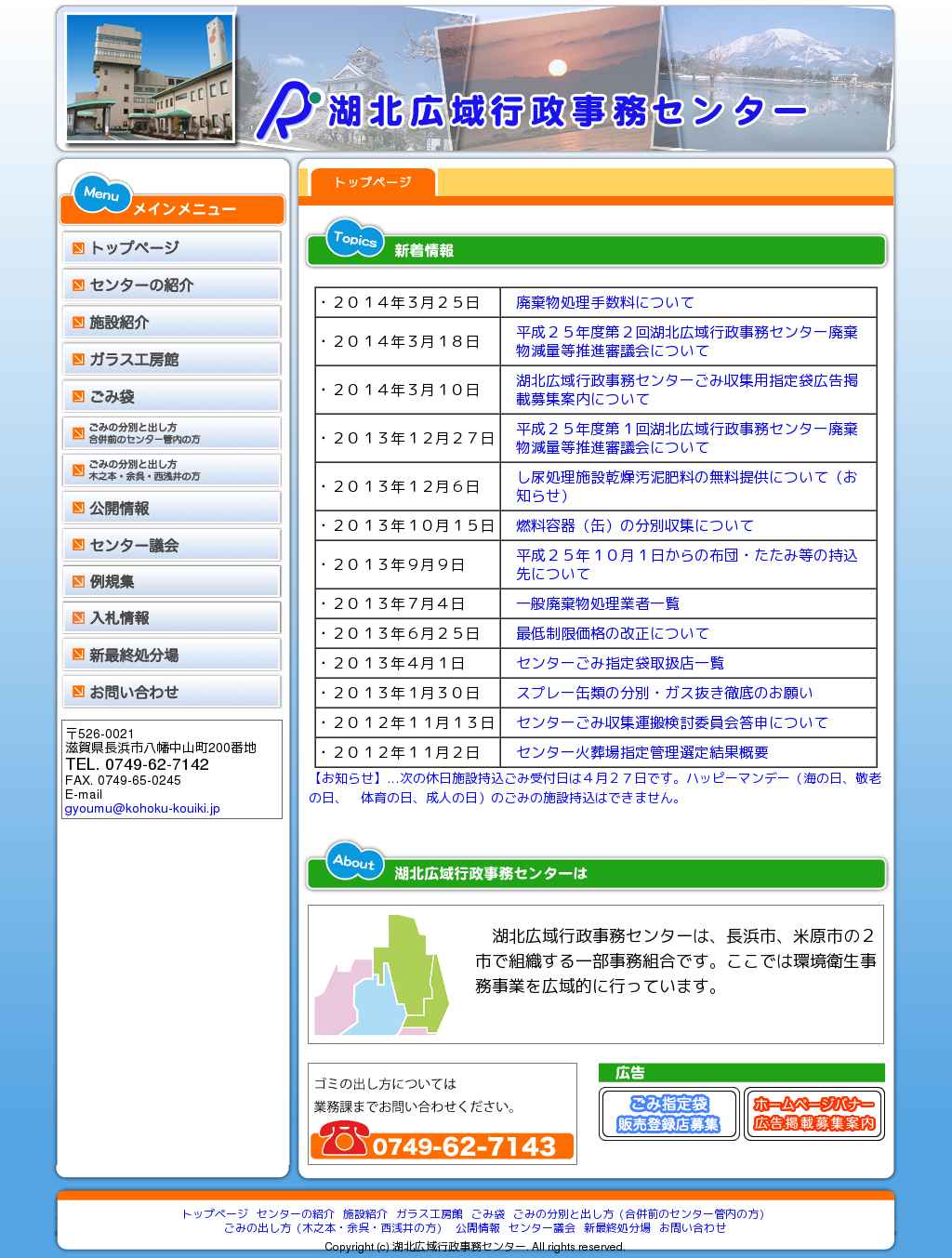Viewport: 952px width, 1258px height.
Task: Click the ごみ指定袋 販売登録店募集 banner
Action: [x=668, y=1114]
